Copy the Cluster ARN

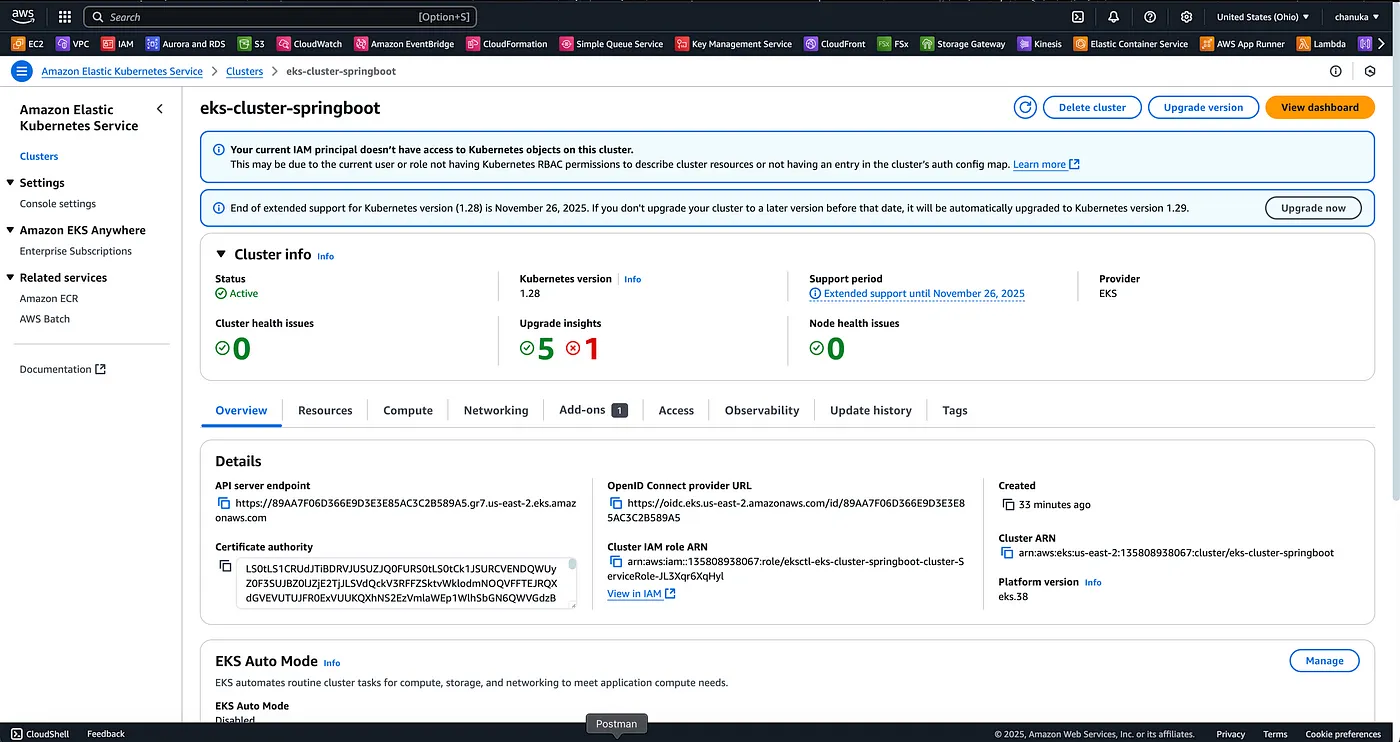[x=1007, y=553]
